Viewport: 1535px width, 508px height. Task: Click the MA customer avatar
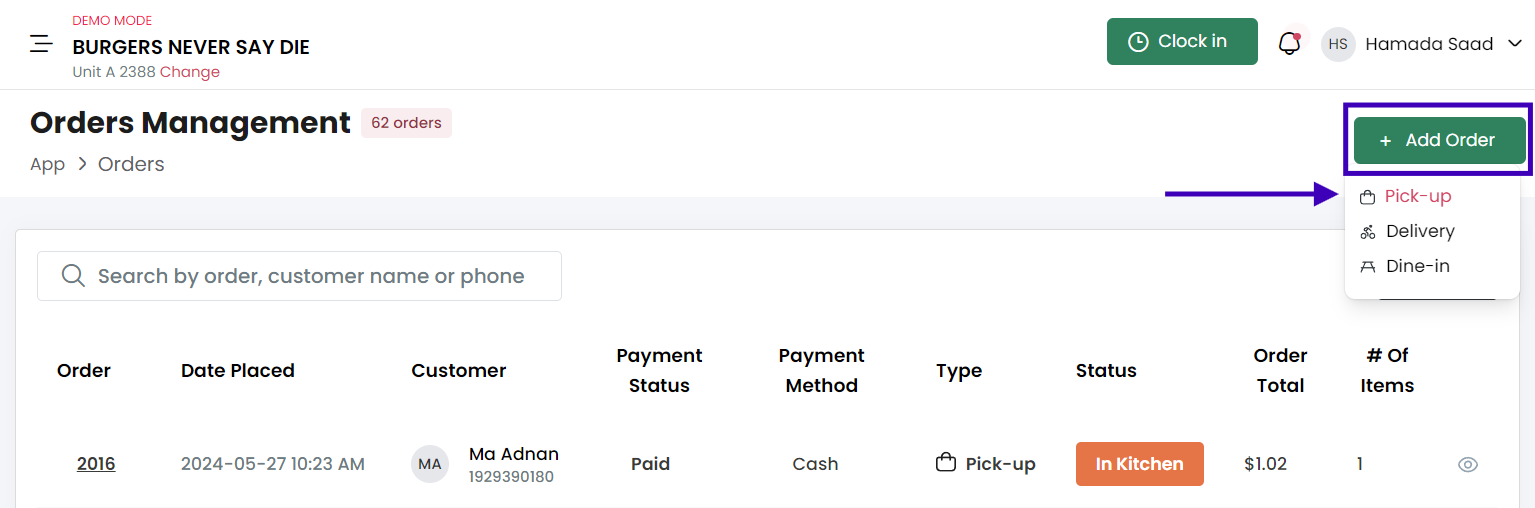(x=430, y=464)
